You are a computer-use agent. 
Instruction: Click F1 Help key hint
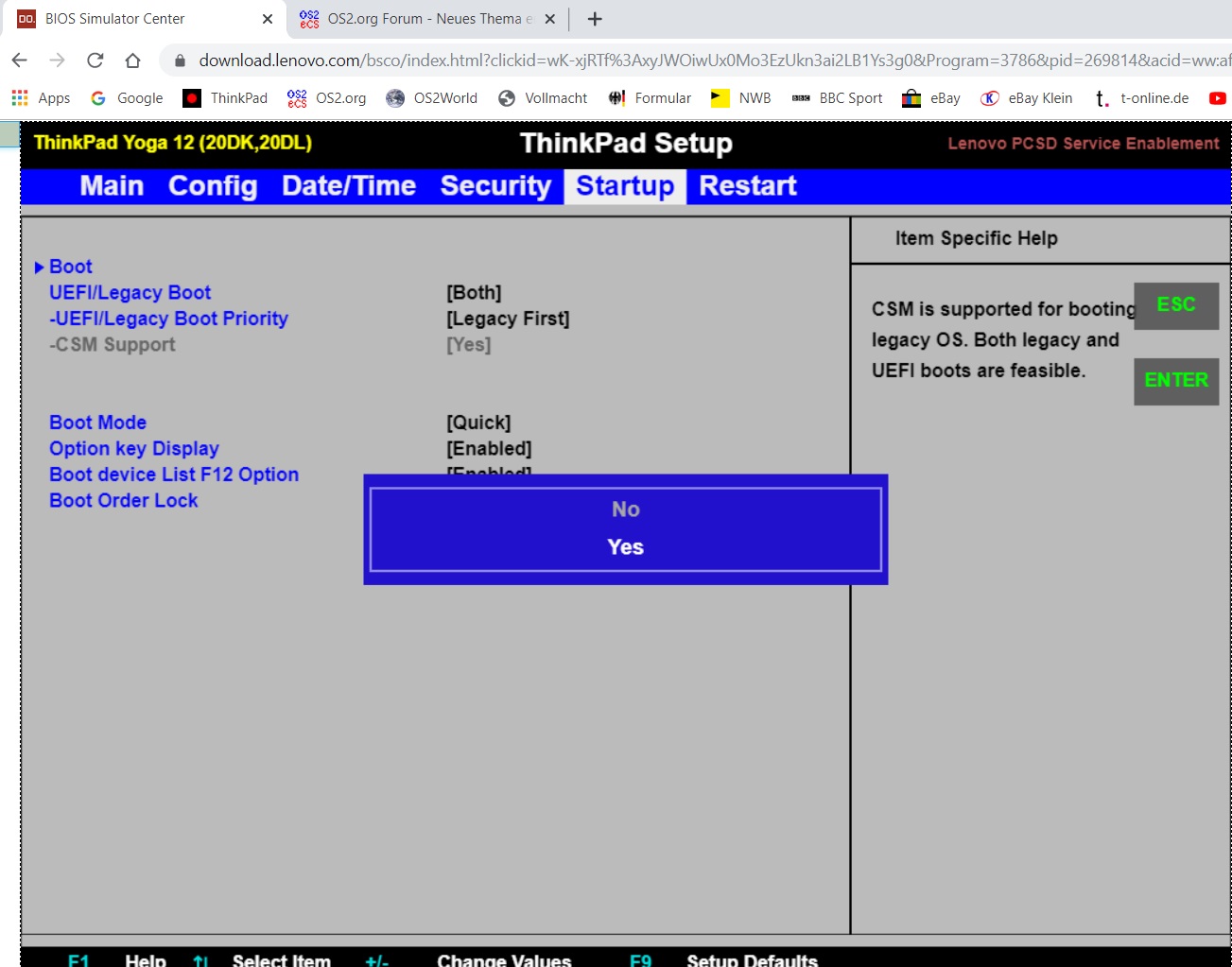[116, 959]
